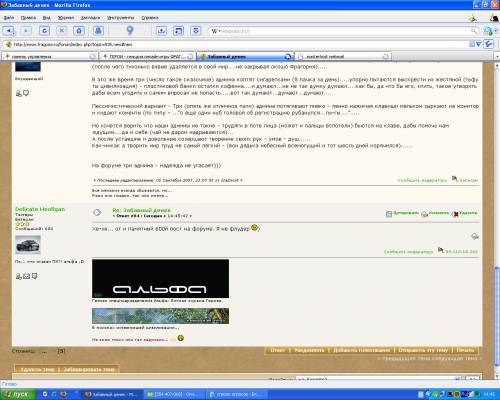Click the Print toolbar icon
Screen dimensions: 500x400
tap(98, 31)
